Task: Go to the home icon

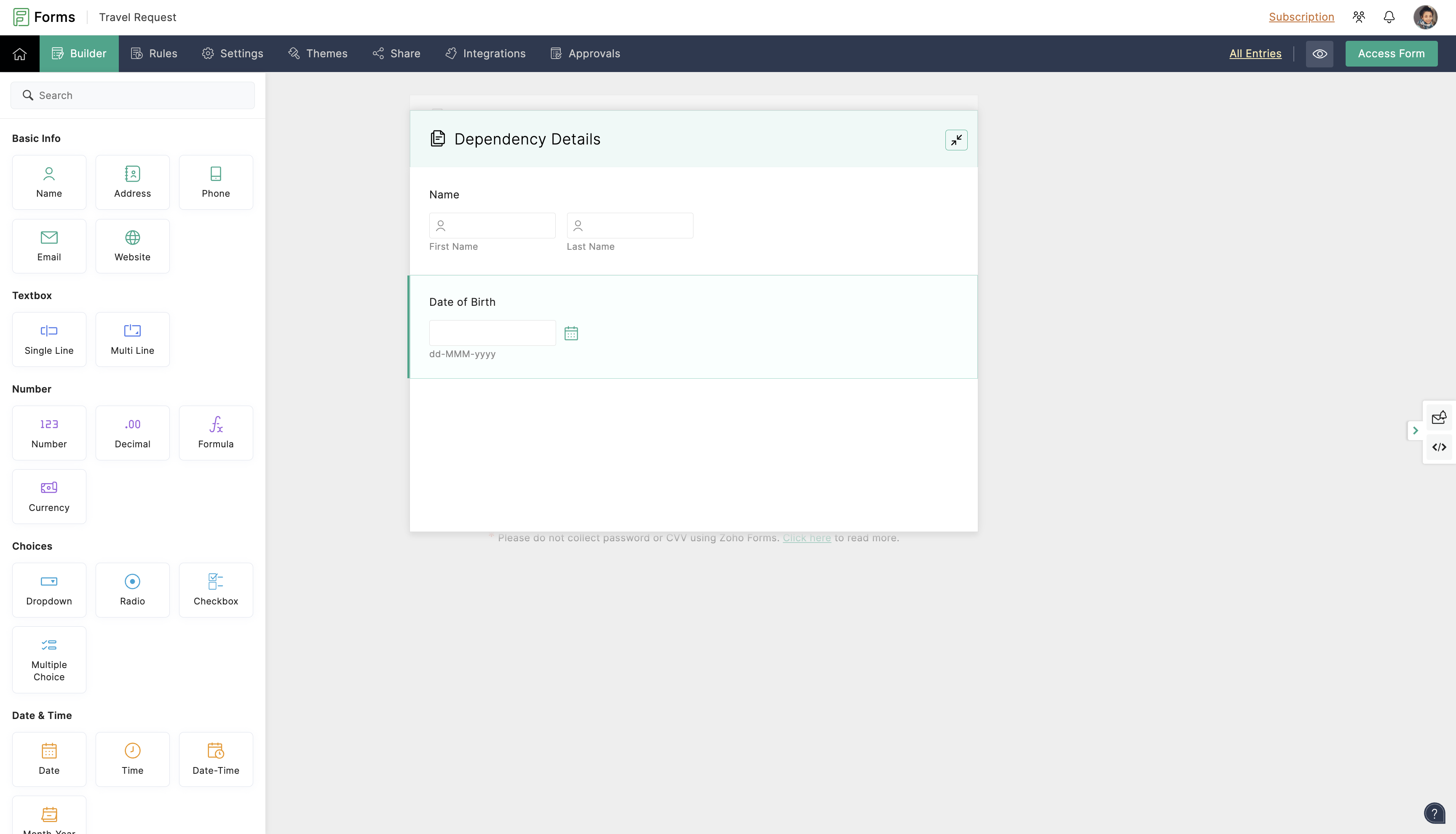Action: (x=19, y=54)
